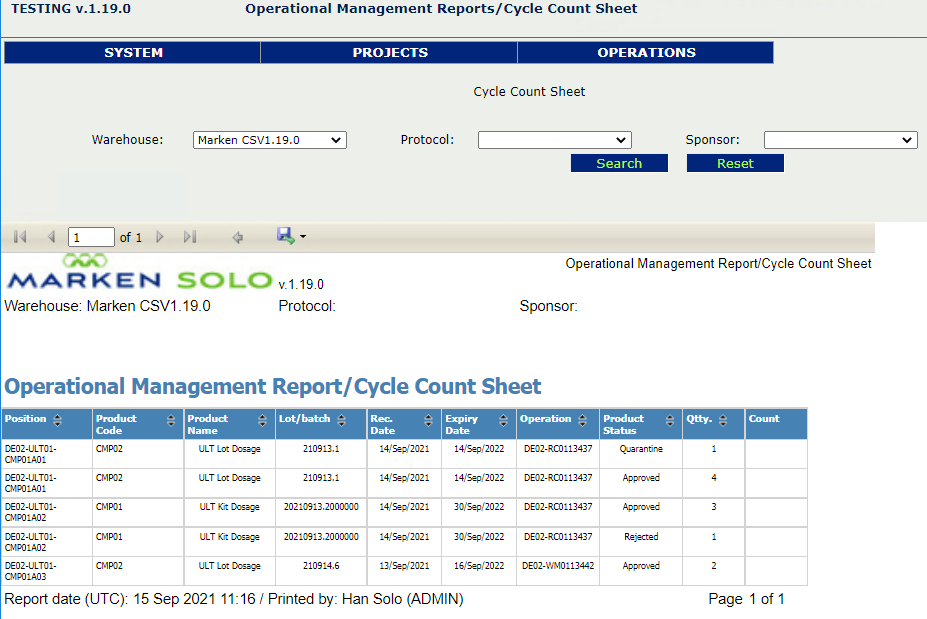Click the Marken Solo logo

(x=140, y=273)
